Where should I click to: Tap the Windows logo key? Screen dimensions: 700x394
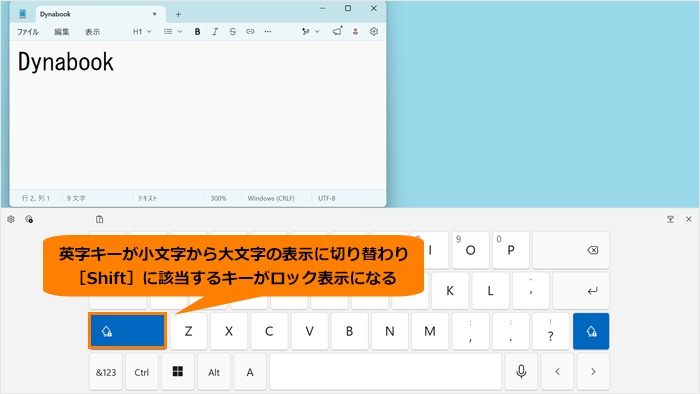(x=178, y=372)
